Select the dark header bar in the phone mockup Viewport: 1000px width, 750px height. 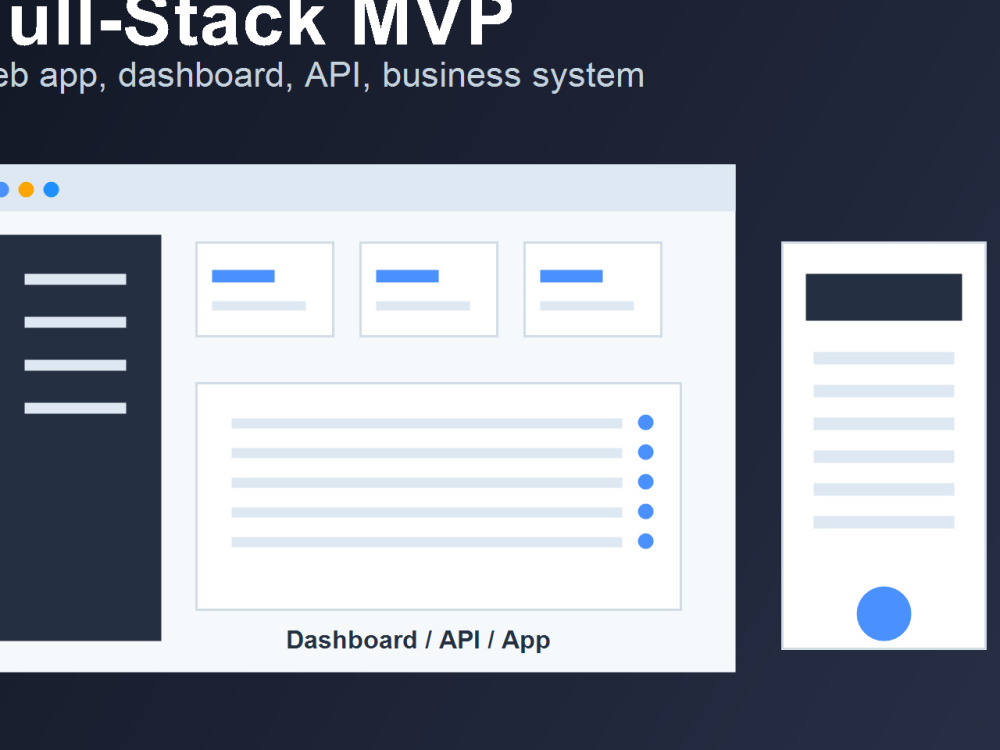coord(883,297)
